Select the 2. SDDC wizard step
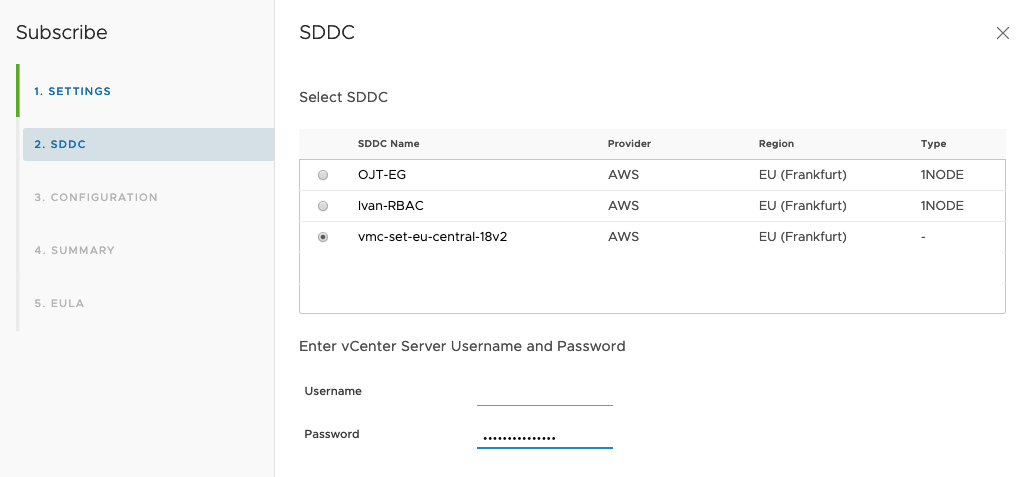Screen dimensions: 1027x477 (x=60, y=144)
